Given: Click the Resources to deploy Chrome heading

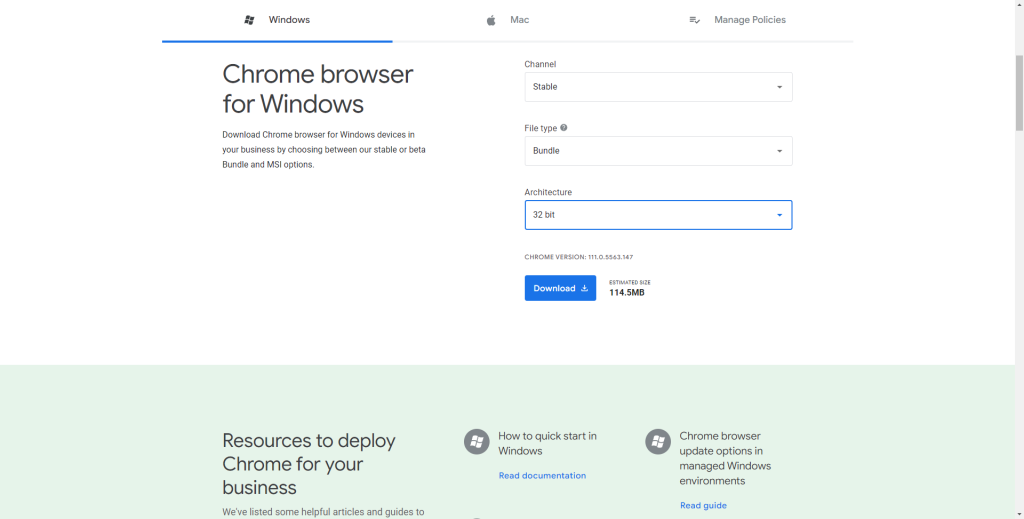Looking at the screenshot, I should click(309, 464).
